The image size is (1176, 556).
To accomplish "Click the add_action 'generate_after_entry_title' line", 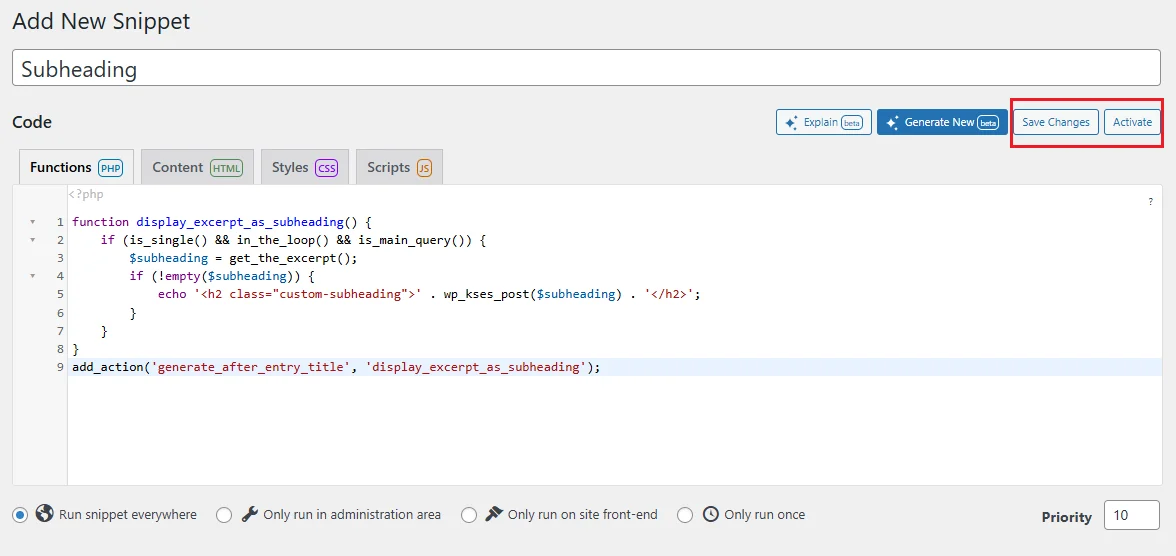I will click(x=337, y=367).
